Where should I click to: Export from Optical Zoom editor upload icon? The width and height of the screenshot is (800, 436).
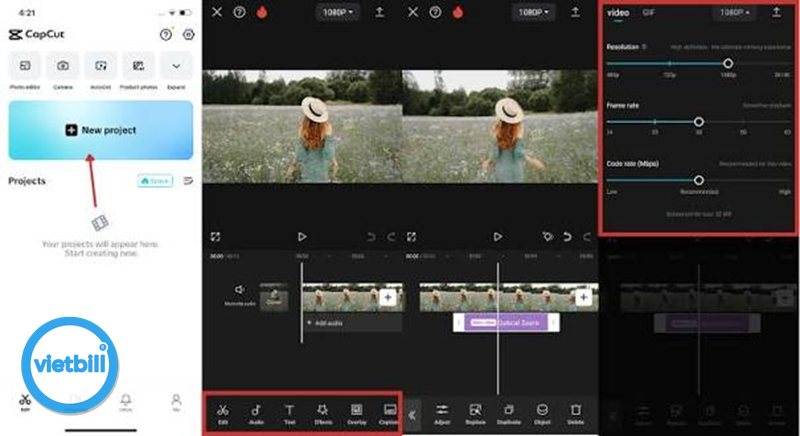[576, 12]
